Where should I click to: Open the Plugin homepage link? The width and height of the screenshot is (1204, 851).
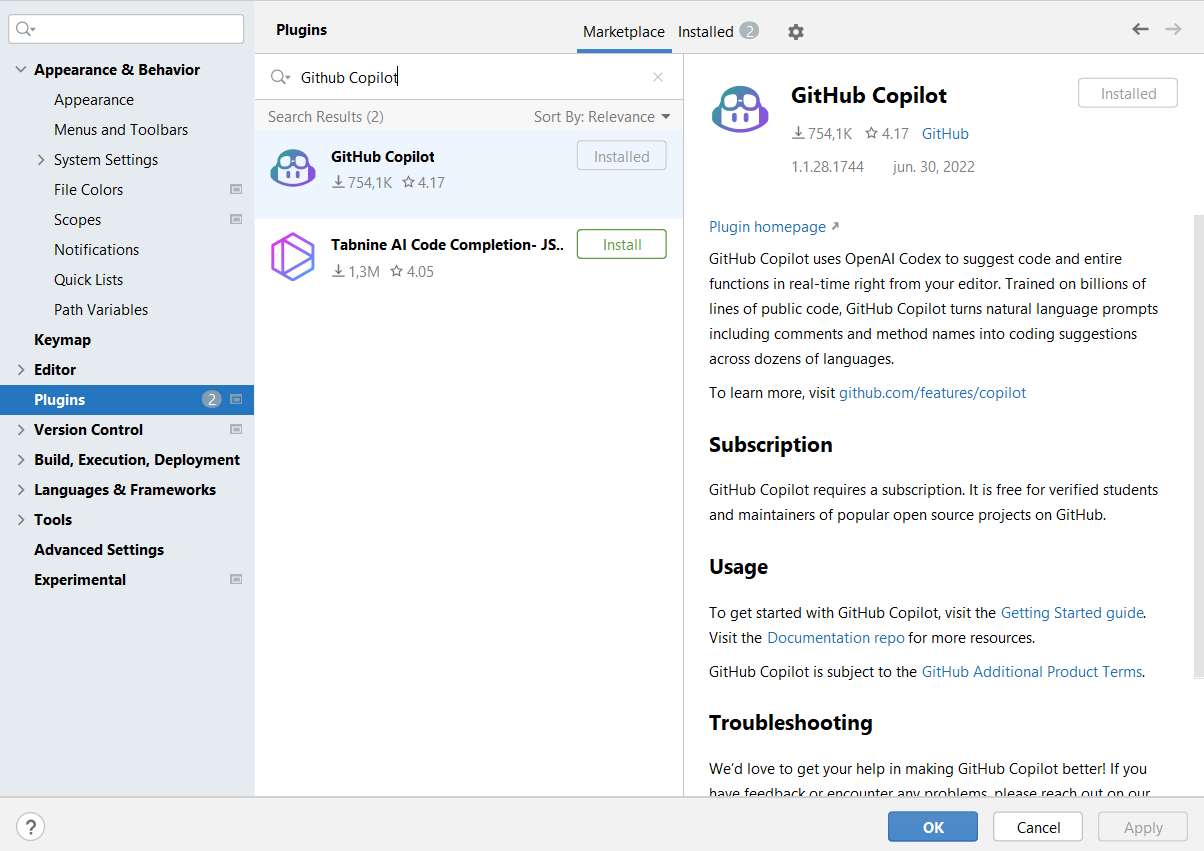coord(766,227)
